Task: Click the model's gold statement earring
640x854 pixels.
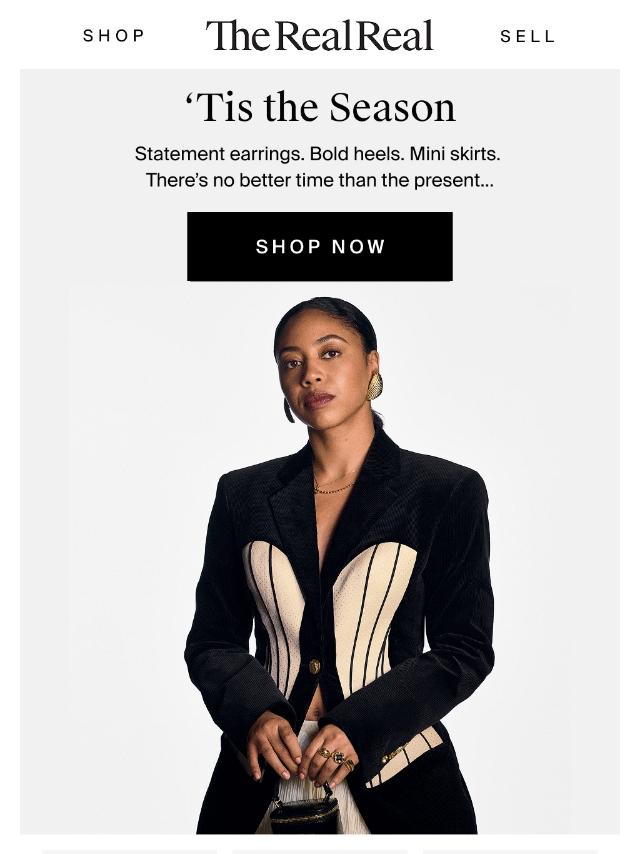Action: pos(375,386)
